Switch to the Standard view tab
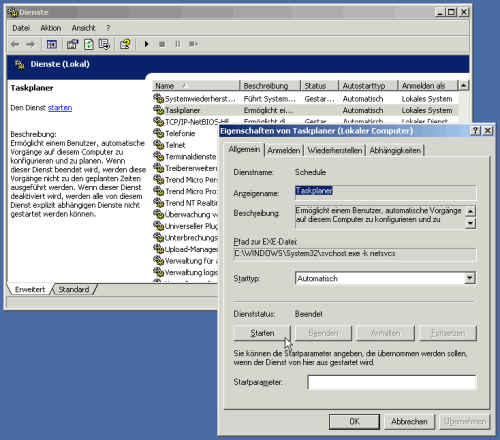 pos(74,289)
